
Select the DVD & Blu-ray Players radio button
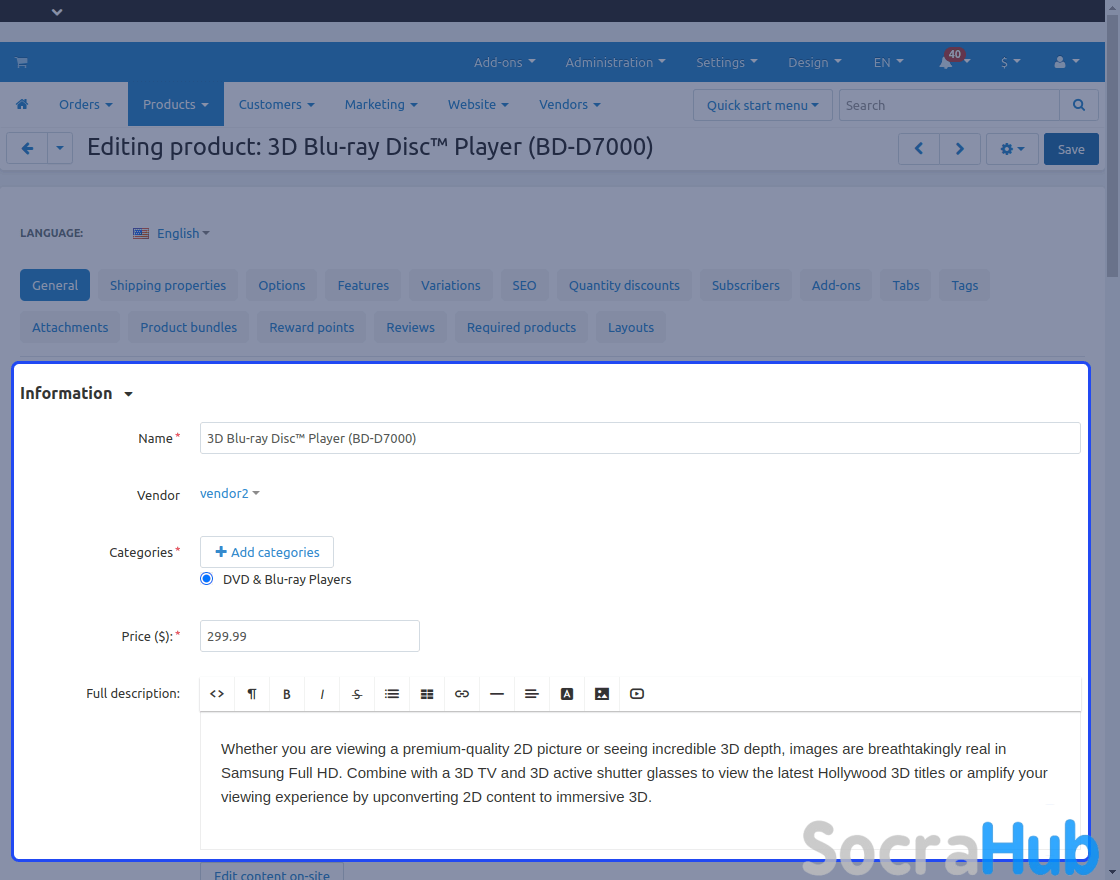(x=207, y=579)
